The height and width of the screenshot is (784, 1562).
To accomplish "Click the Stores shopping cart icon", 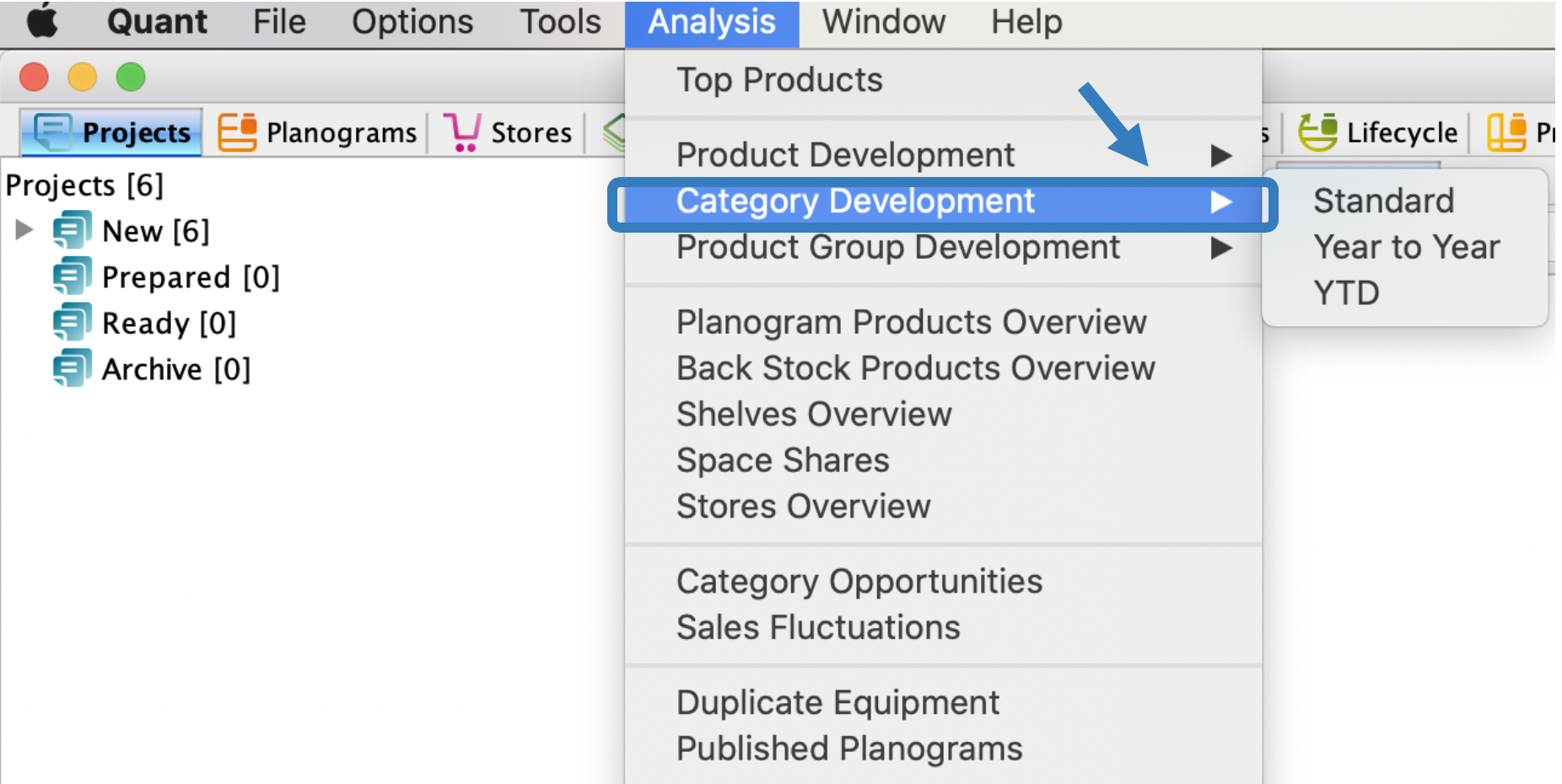I will (x=462, y=132).
